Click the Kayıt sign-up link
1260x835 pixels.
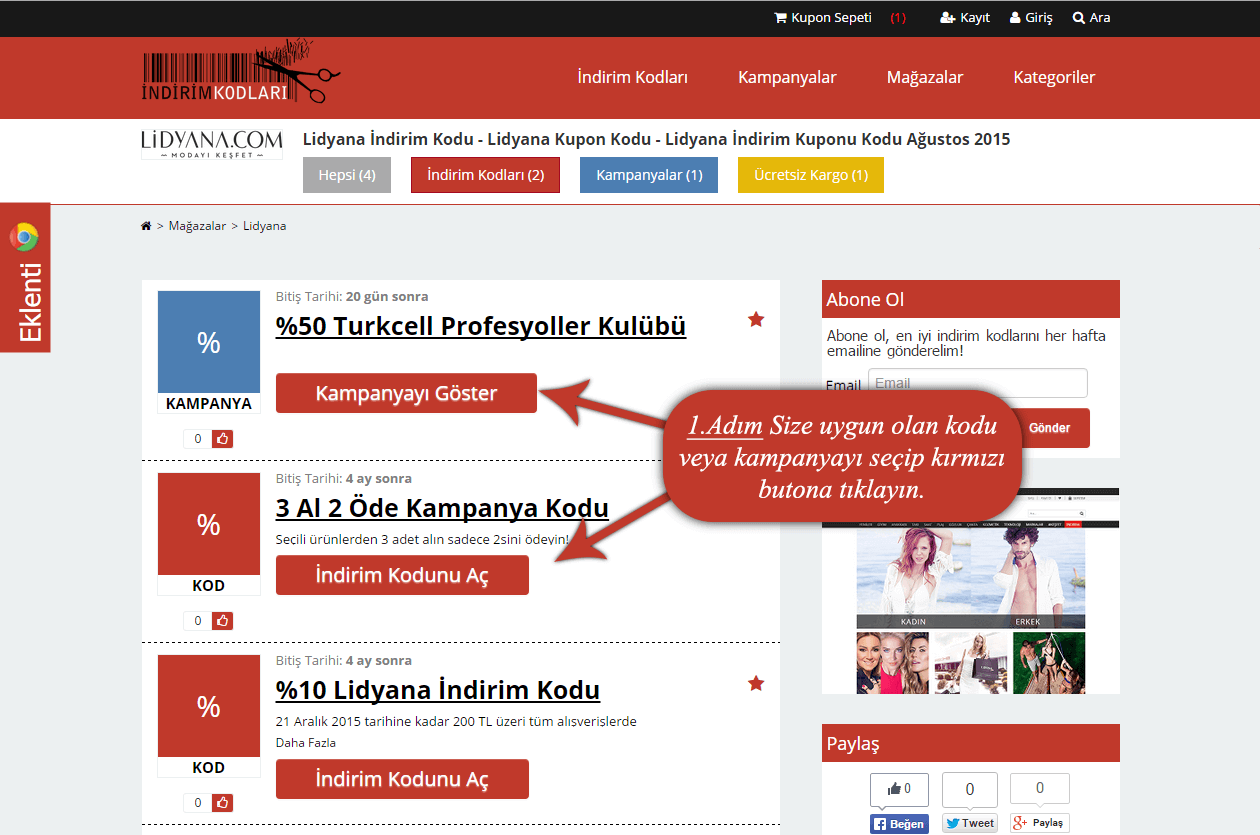(965, 18)
